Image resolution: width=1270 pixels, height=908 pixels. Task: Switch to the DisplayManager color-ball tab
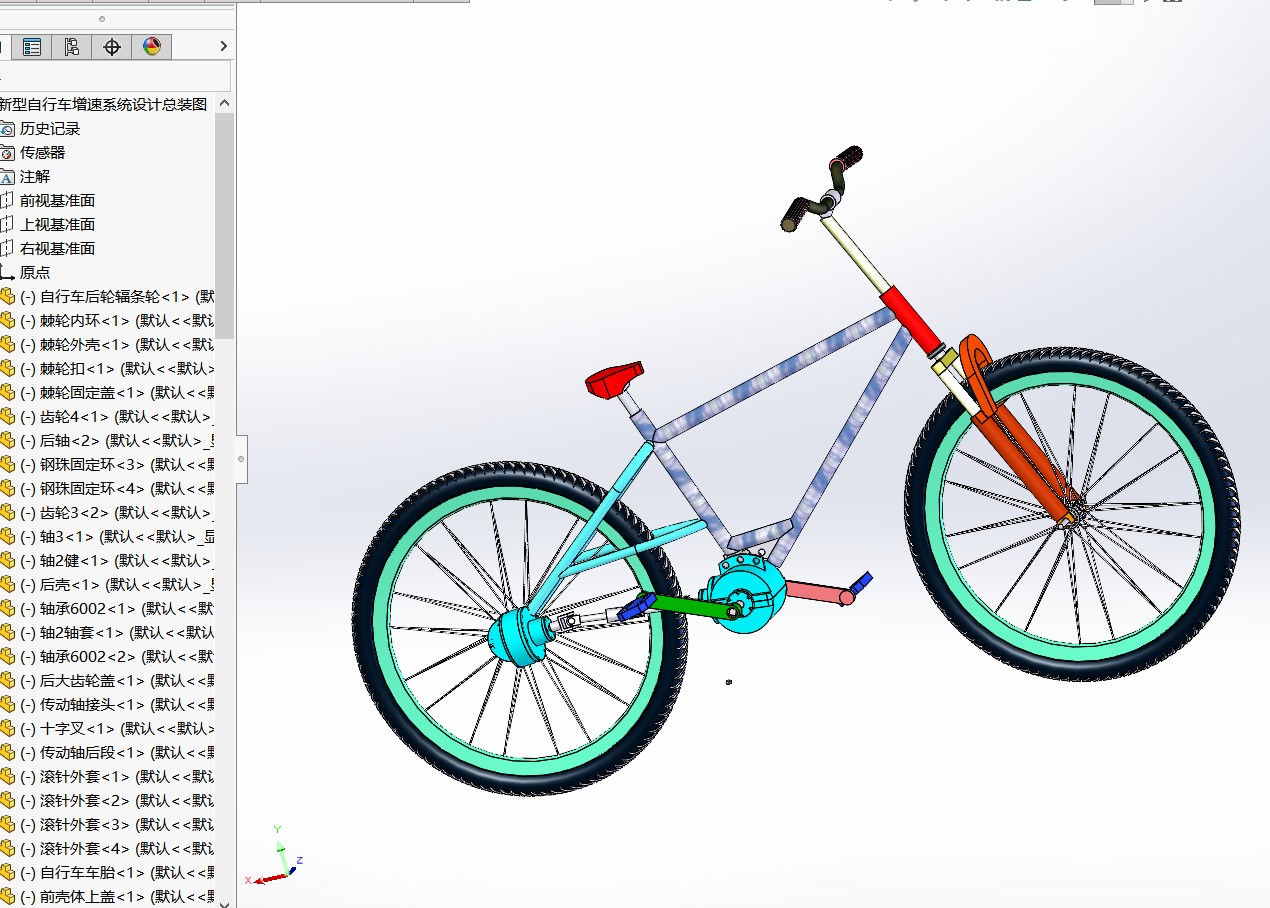(151, 47)
